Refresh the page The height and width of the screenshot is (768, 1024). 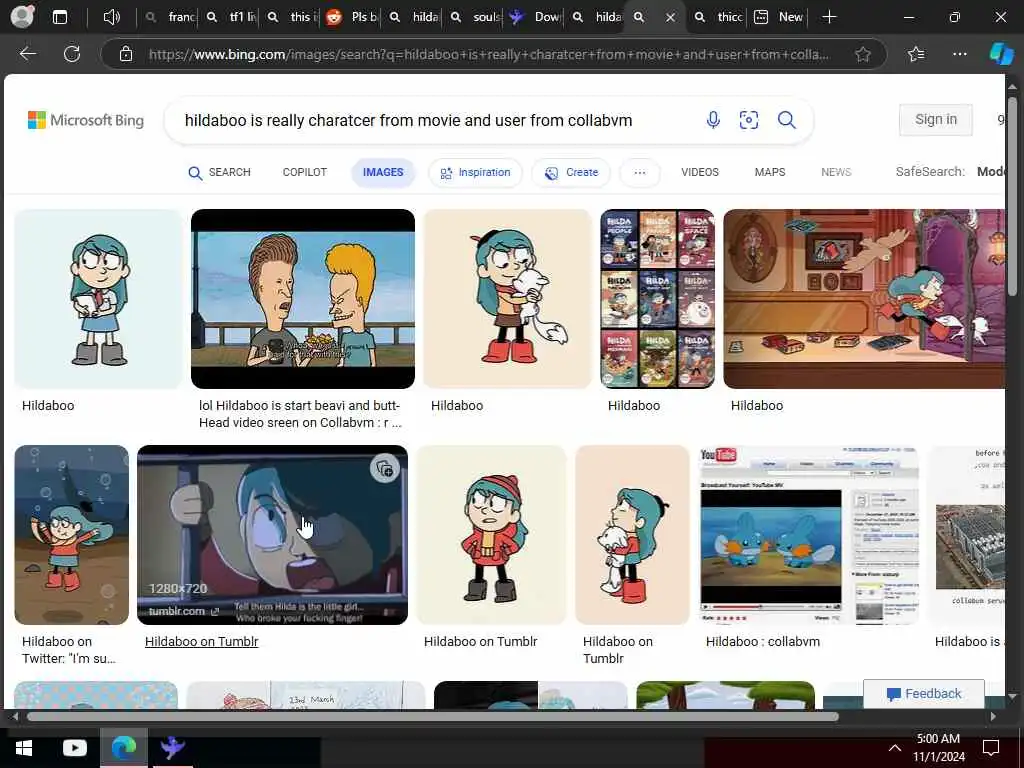pyautogui.click(x=72, y=54)
